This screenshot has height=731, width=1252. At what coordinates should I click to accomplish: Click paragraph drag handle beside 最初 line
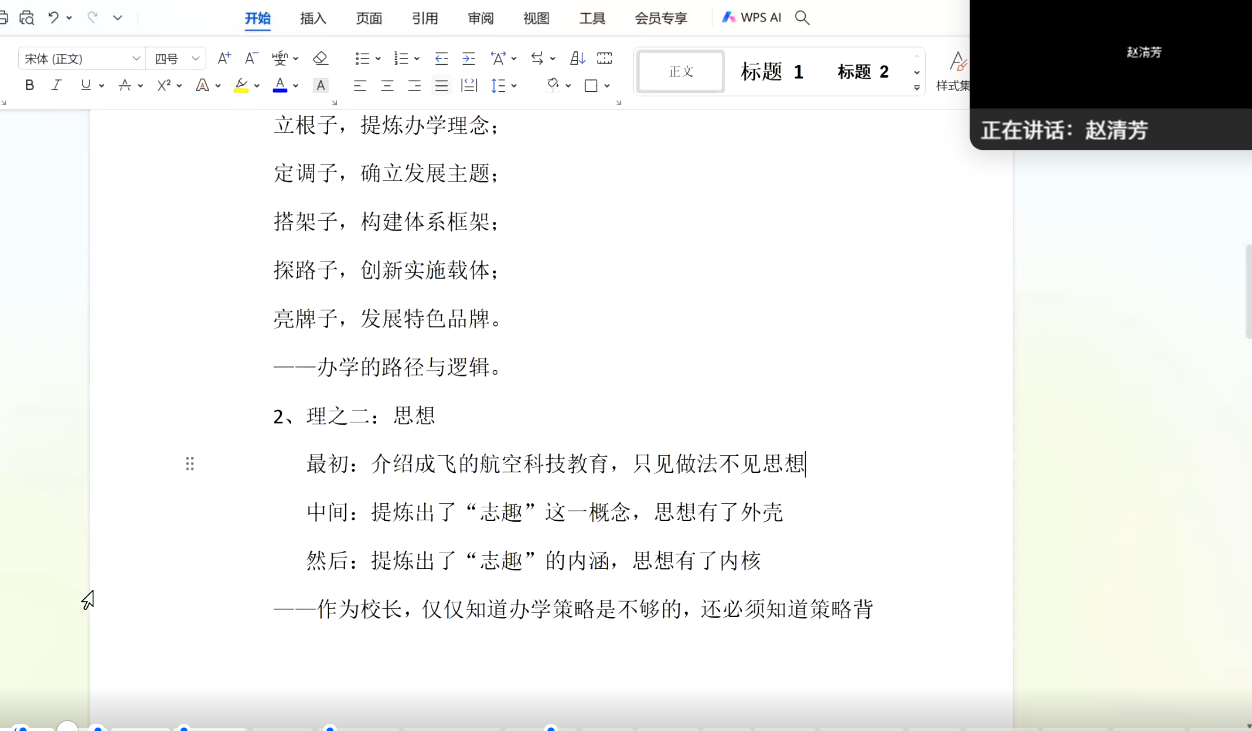pos(190,464)
